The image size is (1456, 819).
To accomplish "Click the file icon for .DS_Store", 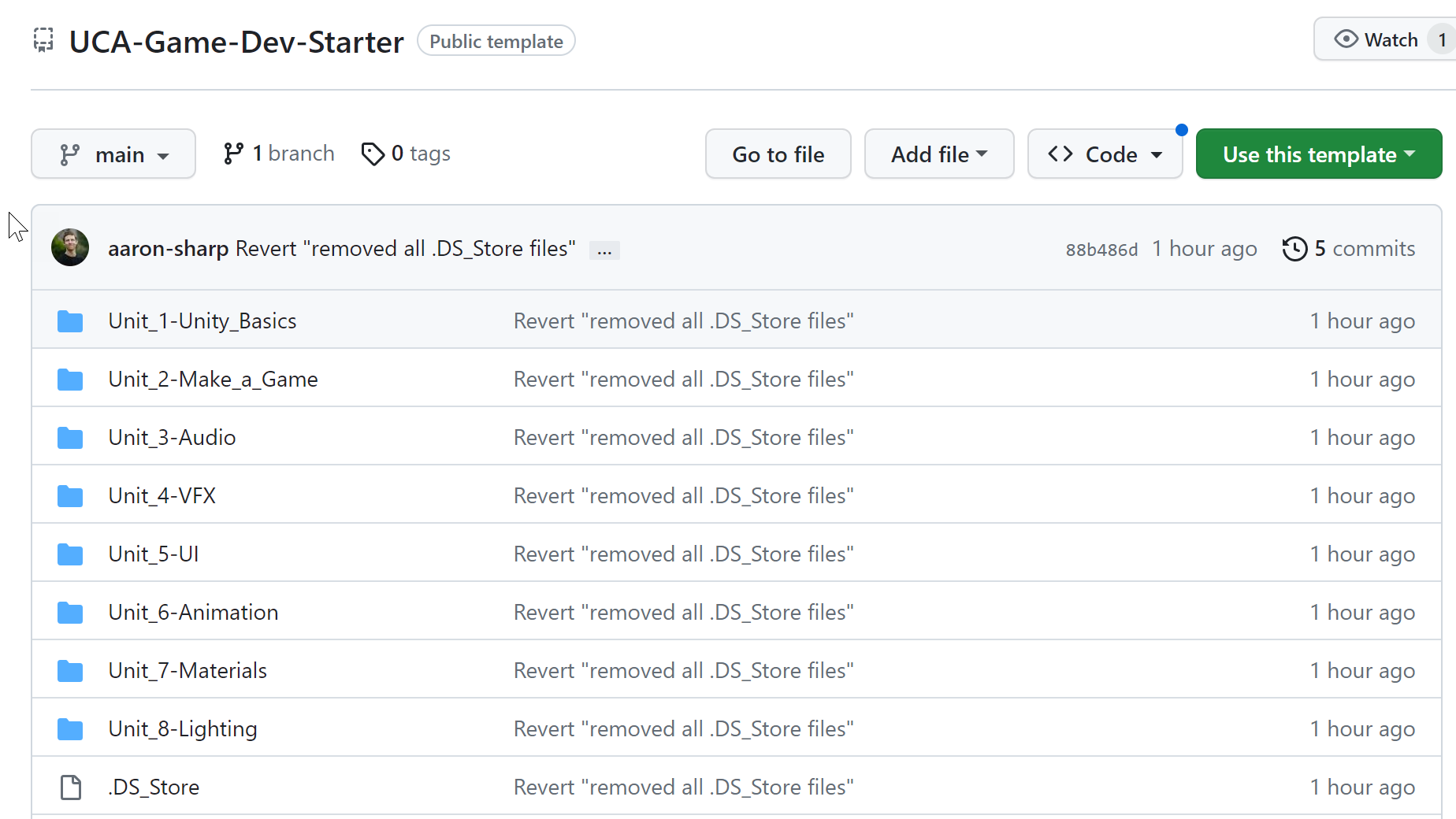I will tap(70, 787).
